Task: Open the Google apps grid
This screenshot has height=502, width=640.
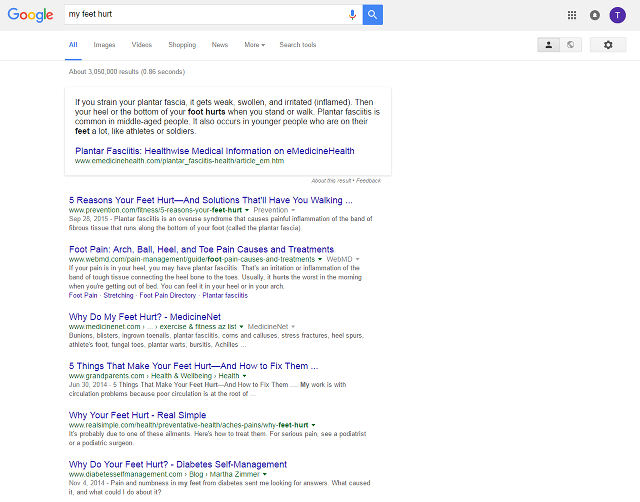Action: 572,15
